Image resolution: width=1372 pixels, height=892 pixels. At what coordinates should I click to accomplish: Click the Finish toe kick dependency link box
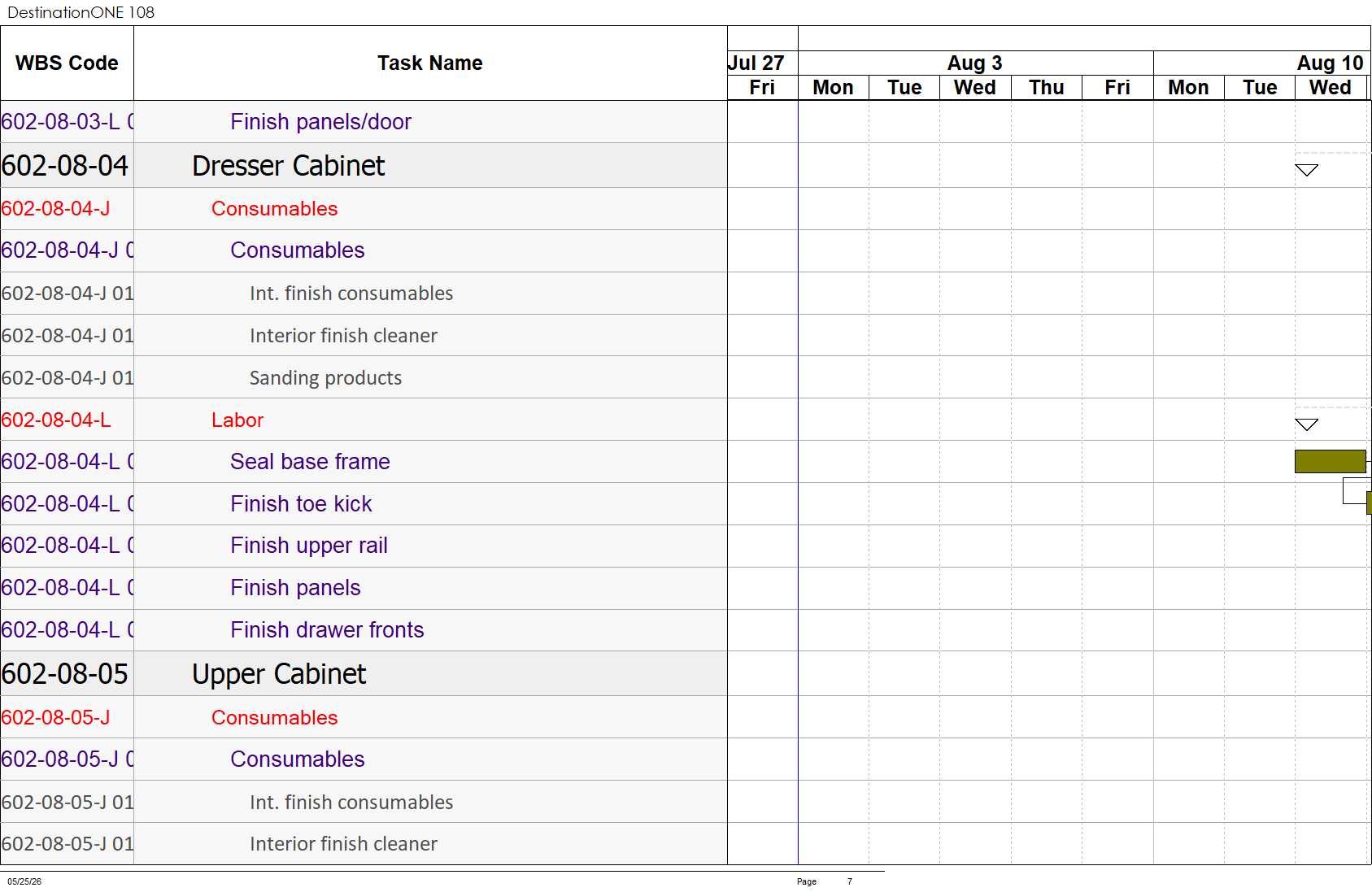tap(1356, 491)
